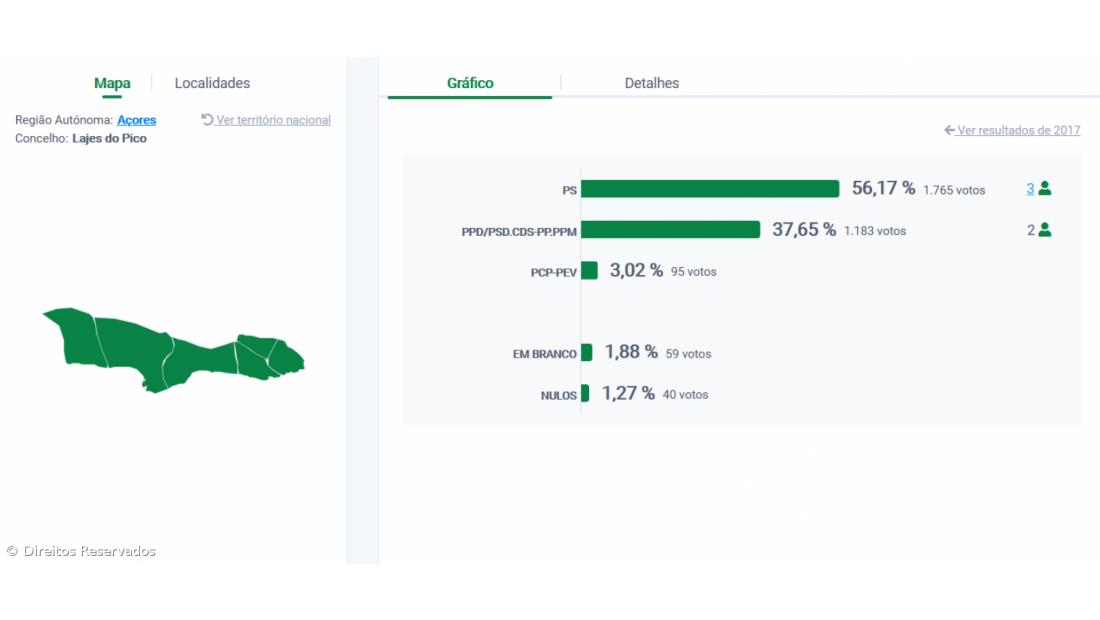Switch to the Mapa tab

click(112, 84)
